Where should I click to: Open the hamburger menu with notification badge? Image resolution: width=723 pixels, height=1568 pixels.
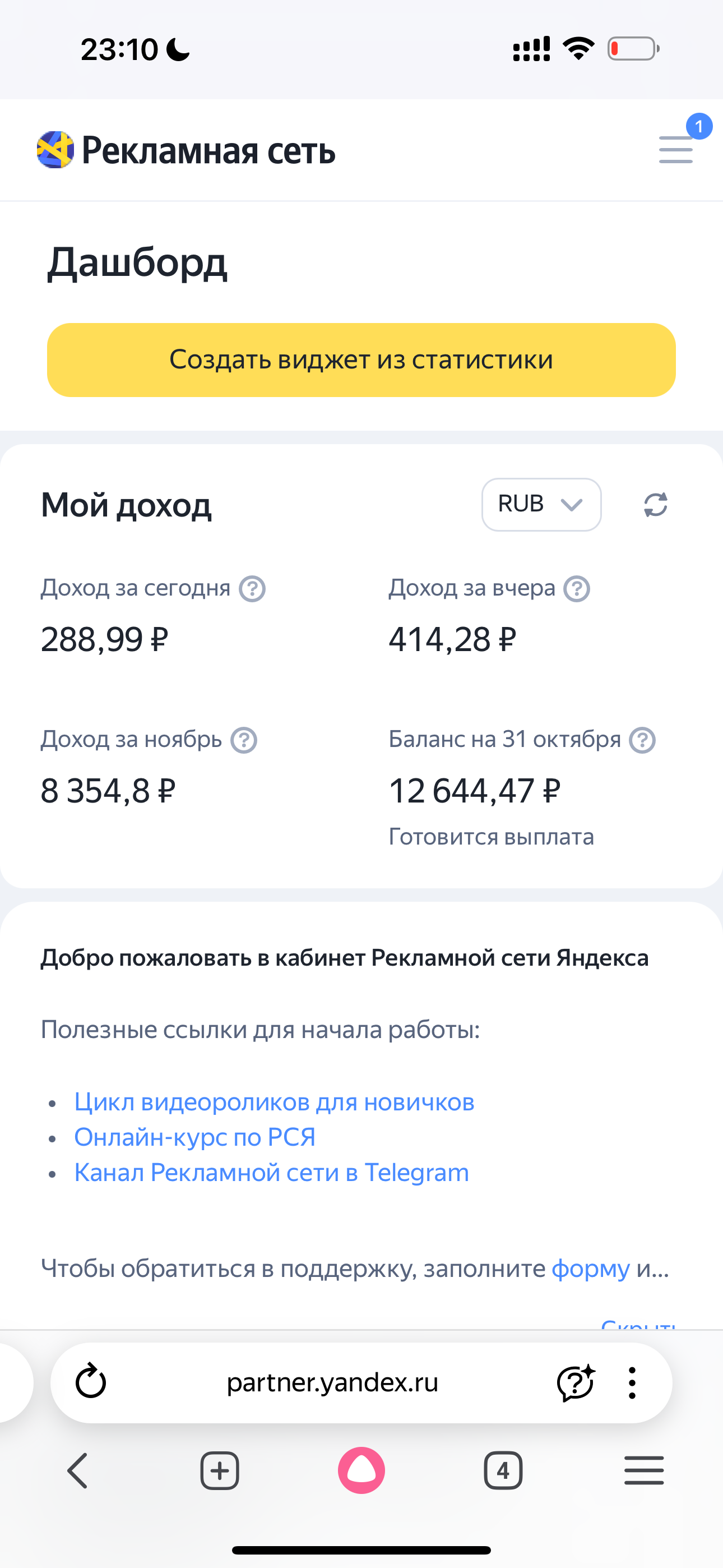tap(675, 149)
